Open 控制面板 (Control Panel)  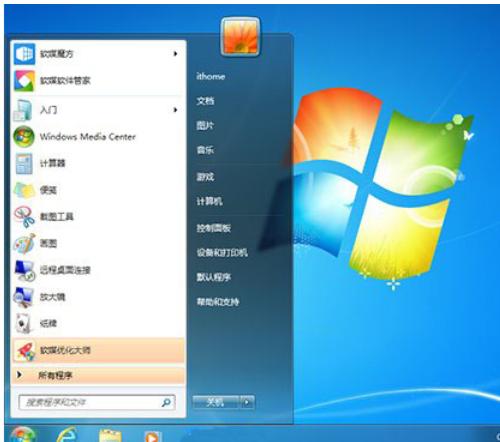pos(214,228)
